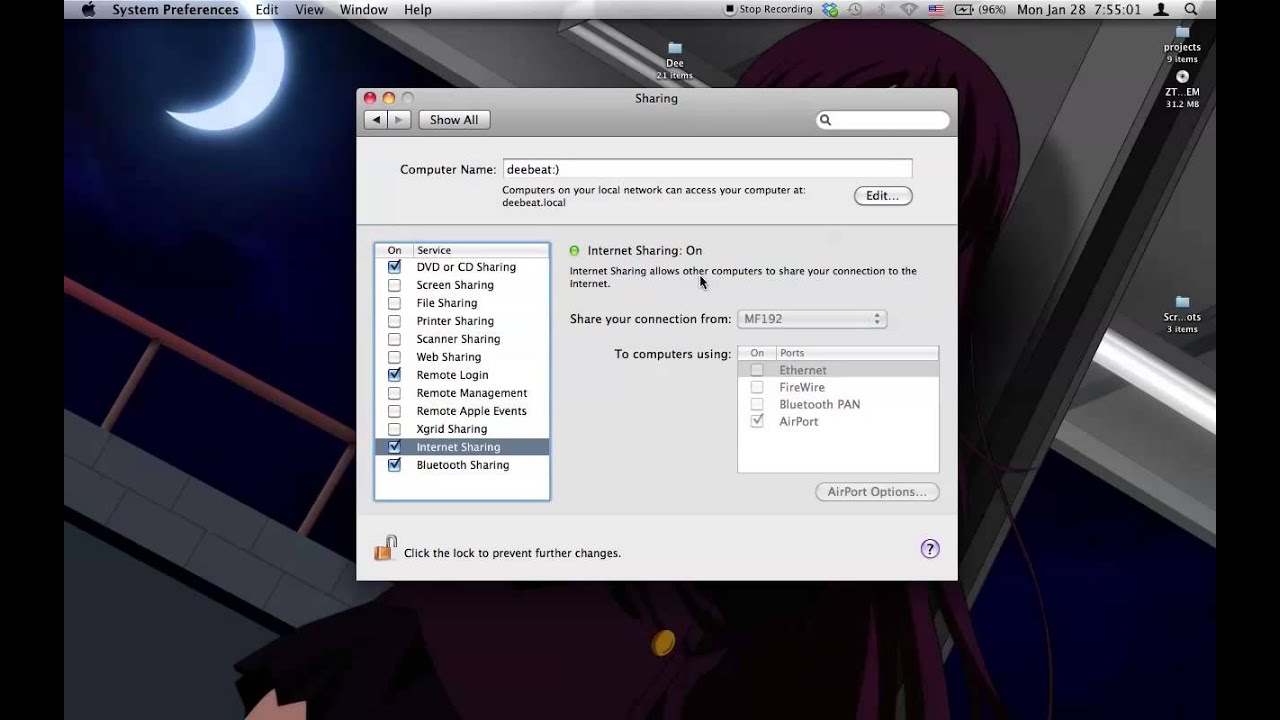This screenshot has height=720, width=1280.
Task: Open the Time Machine menu bar icon
Action: coord(856,10)
